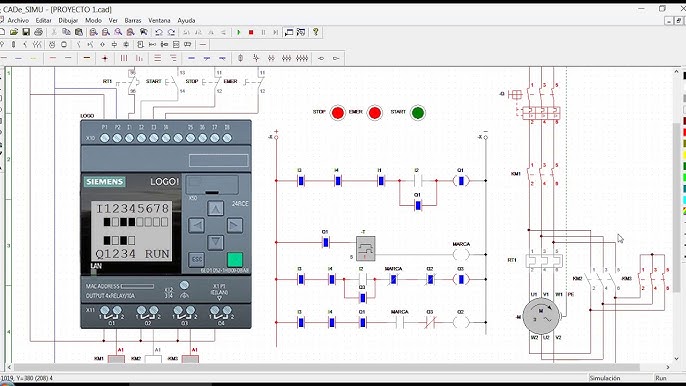The image size is (686, 386).
Task: Save the project with the floppy disk icon
Action: 26,32
